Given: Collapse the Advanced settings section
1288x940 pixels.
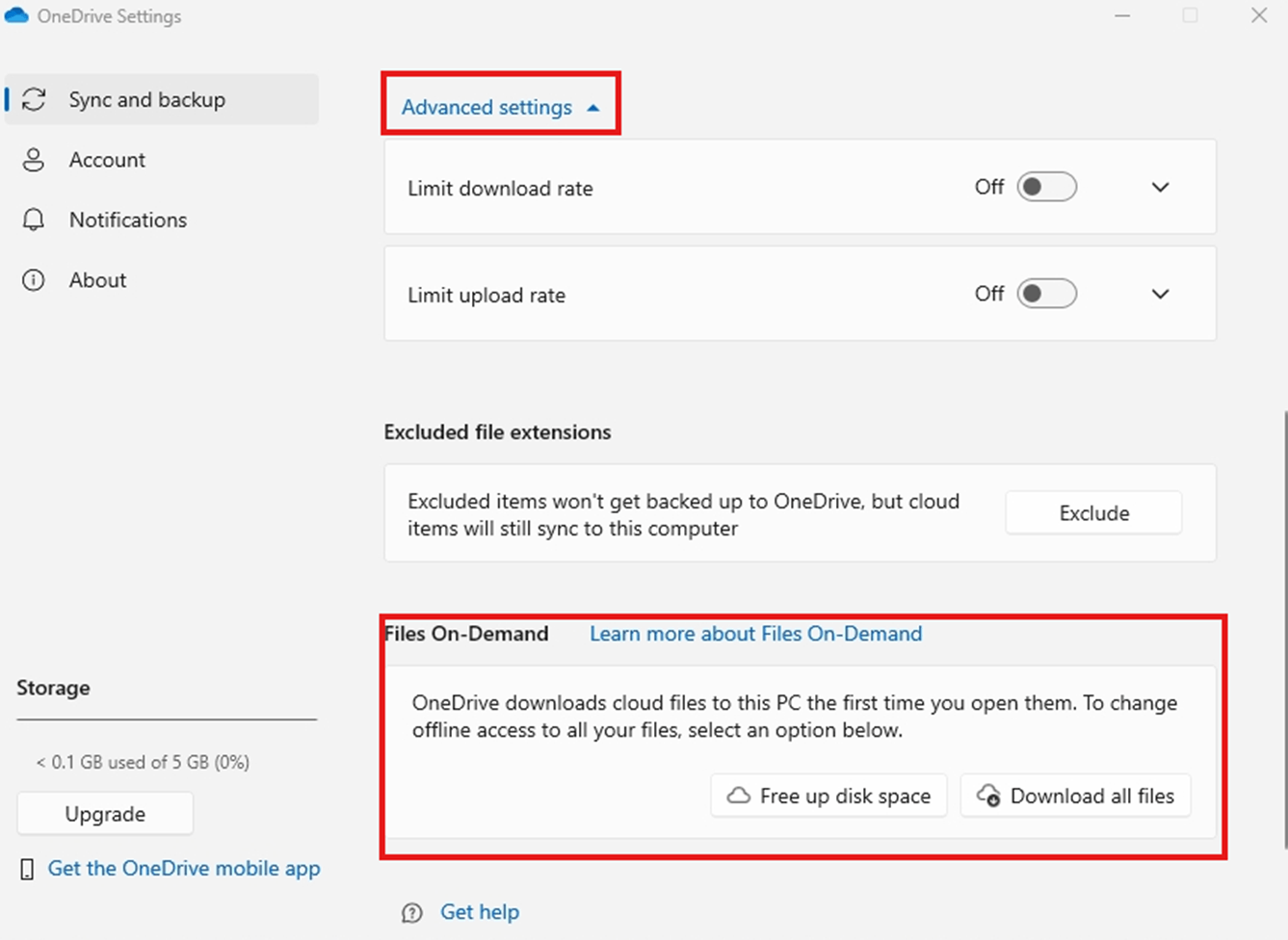Looking at the screenshot, I should click(501, 107).
